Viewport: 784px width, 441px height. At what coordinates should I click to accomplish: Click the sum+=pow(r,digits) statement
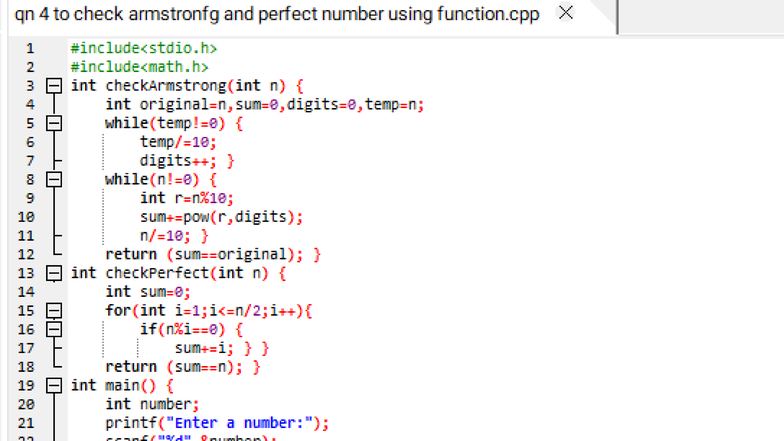tap(221, 217)
